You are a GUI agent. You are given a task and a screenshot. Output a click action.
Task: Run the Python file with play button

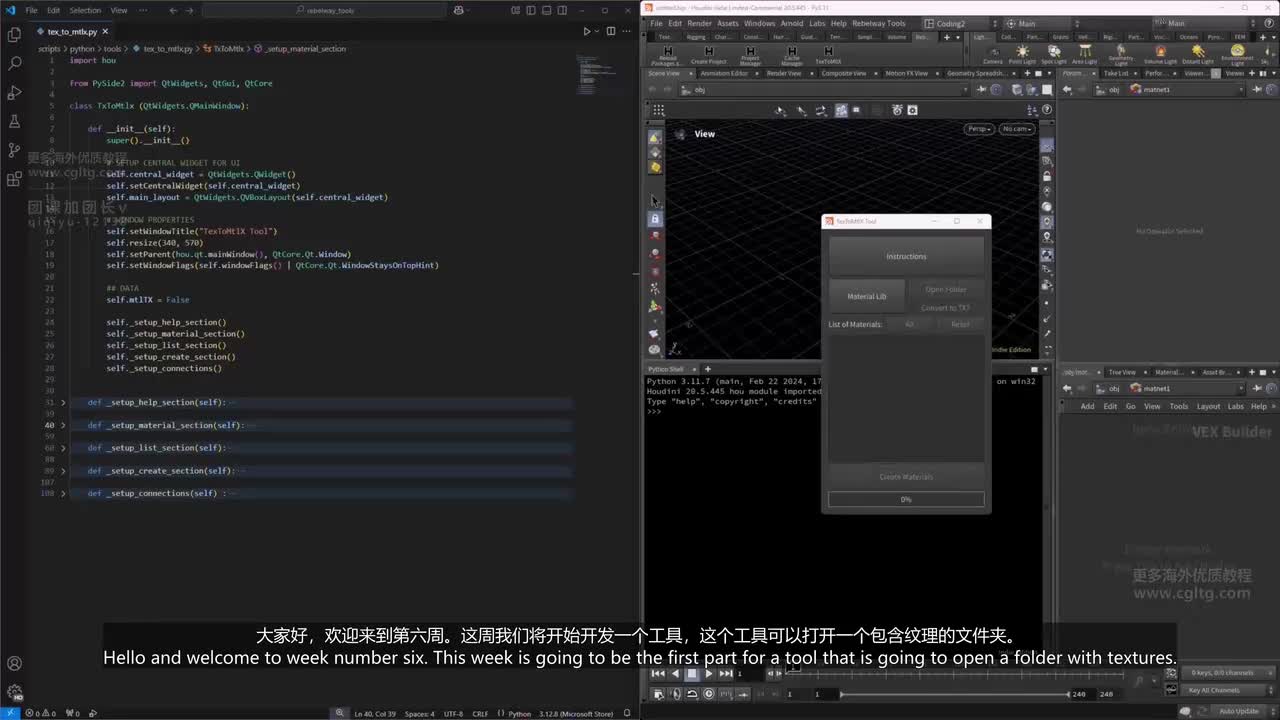coord(587,31)
